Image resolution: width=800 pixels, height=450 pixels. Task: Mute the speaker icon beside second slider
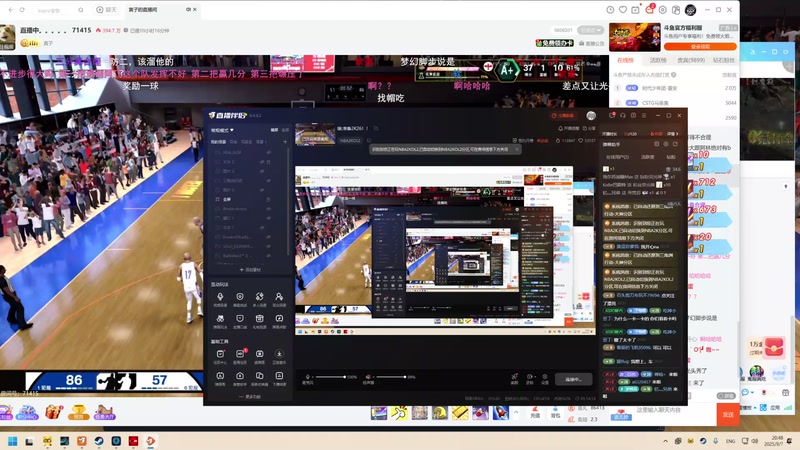tap(368, 377)
